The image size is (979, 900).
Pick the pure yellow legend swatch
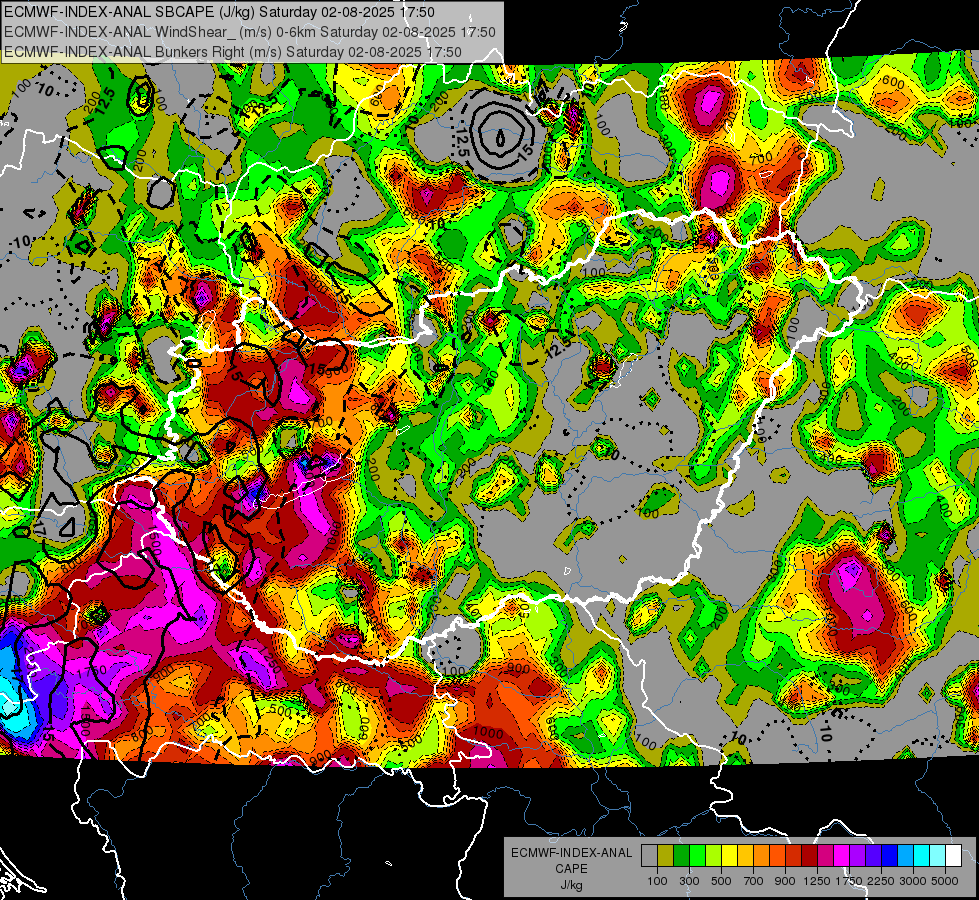[729, 855]
